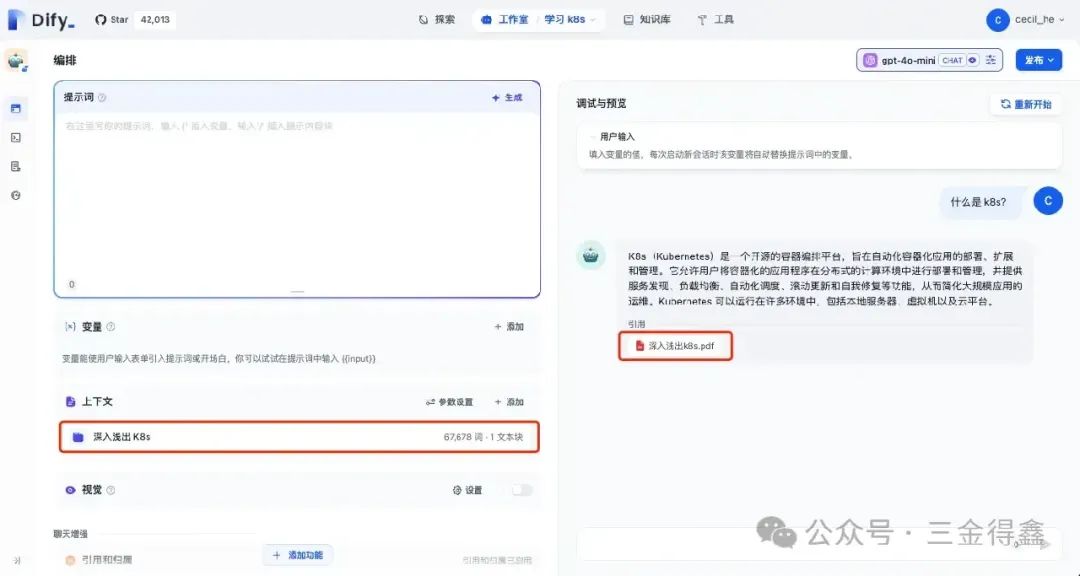Select the orchestrate panel icon in the sidebar

[x=16, y=108]
